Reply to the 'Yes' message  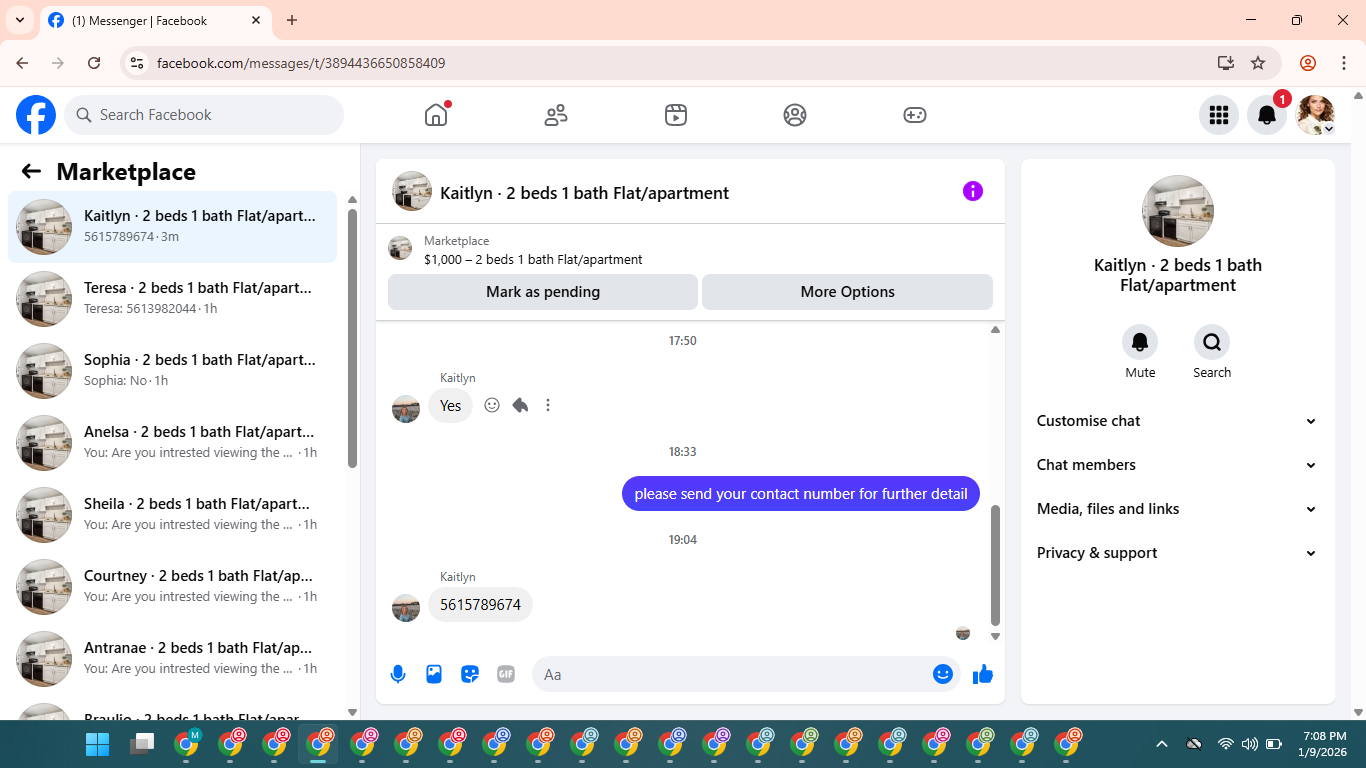pos(520,405)
